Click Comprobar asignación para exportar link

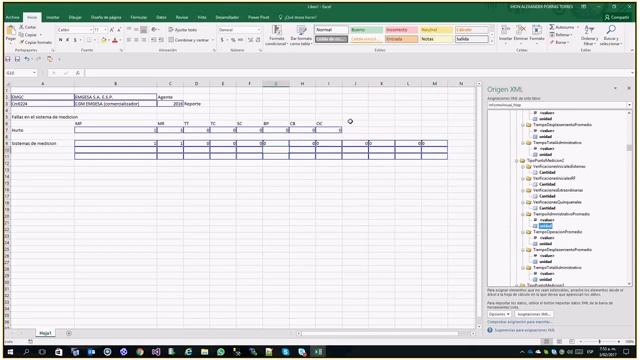(519, 322)
